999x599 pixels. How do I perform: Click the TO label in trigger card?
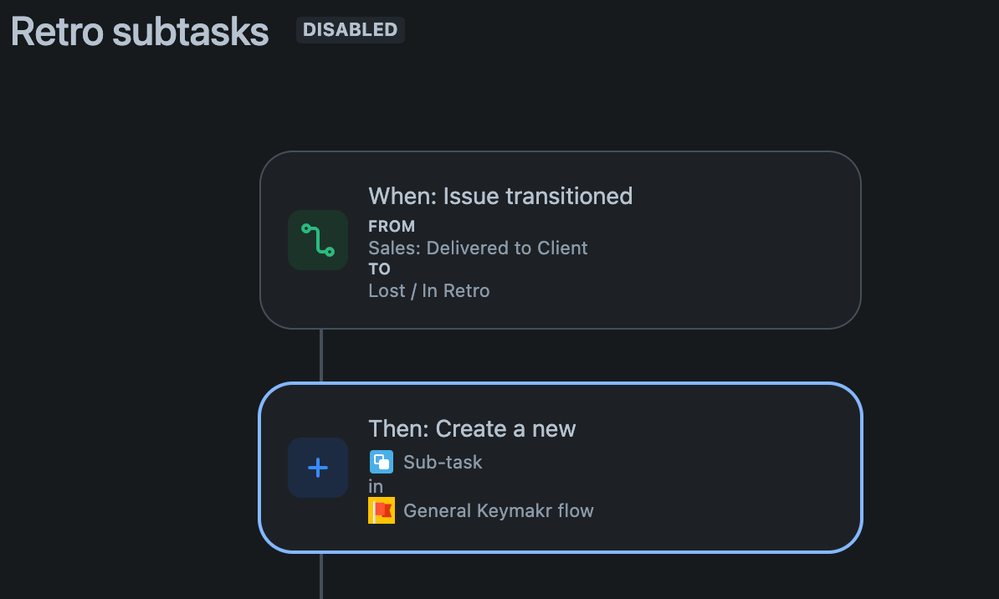click(x=379, y=269)
